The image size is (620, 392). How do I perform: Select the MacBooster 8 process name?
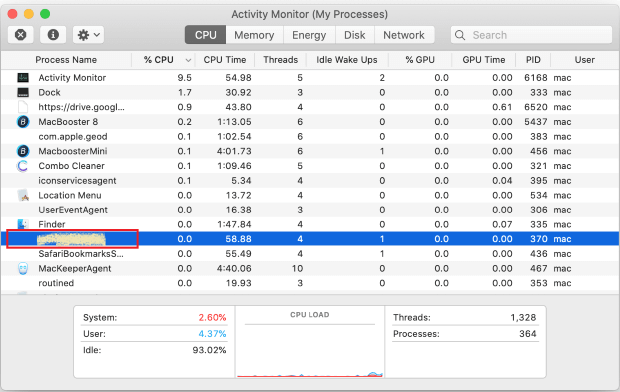point(68,122)
